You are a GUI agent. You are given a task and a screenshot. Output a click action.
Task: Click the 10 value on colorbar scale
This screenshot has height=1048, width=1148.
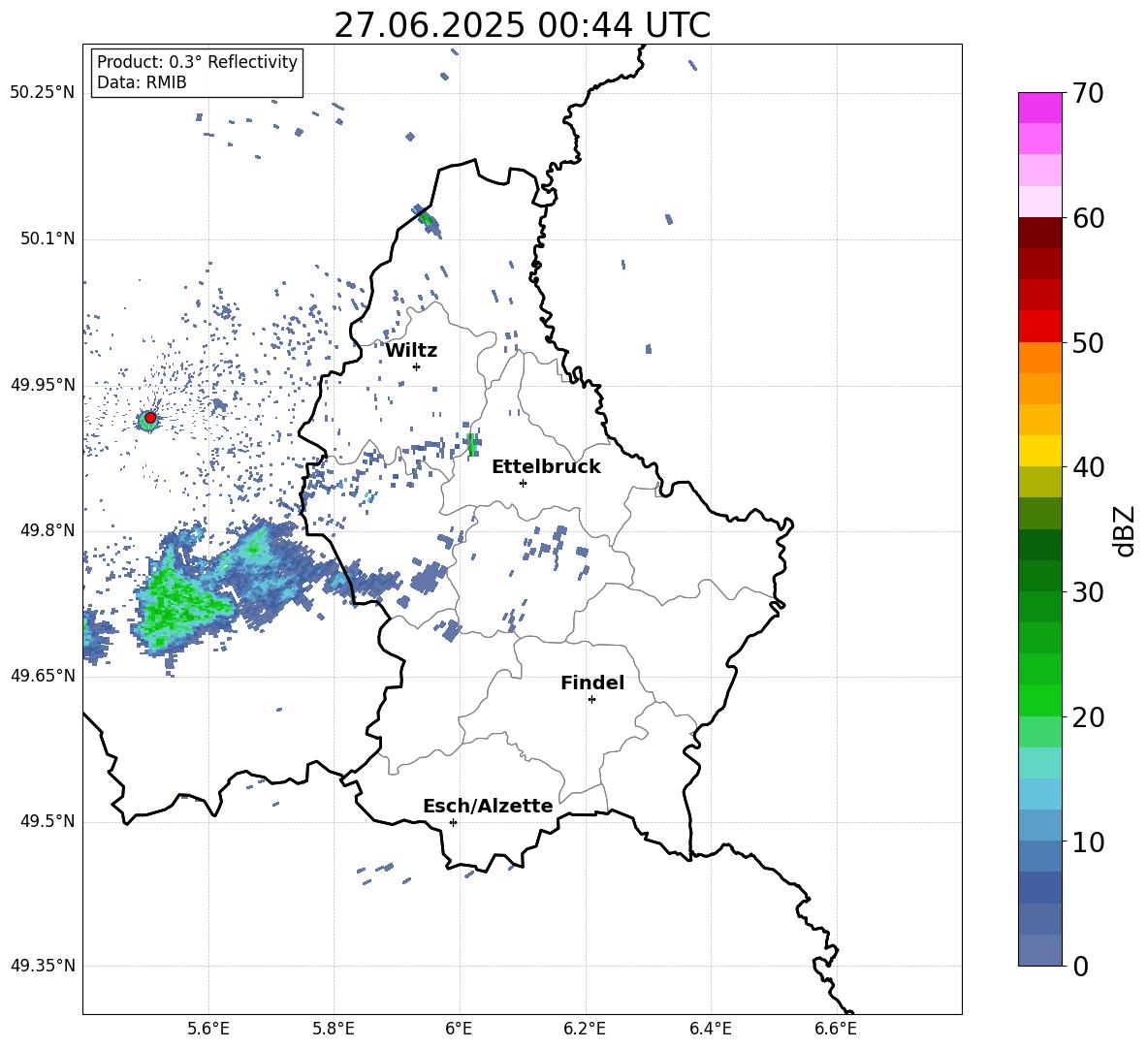point(1088,842)
